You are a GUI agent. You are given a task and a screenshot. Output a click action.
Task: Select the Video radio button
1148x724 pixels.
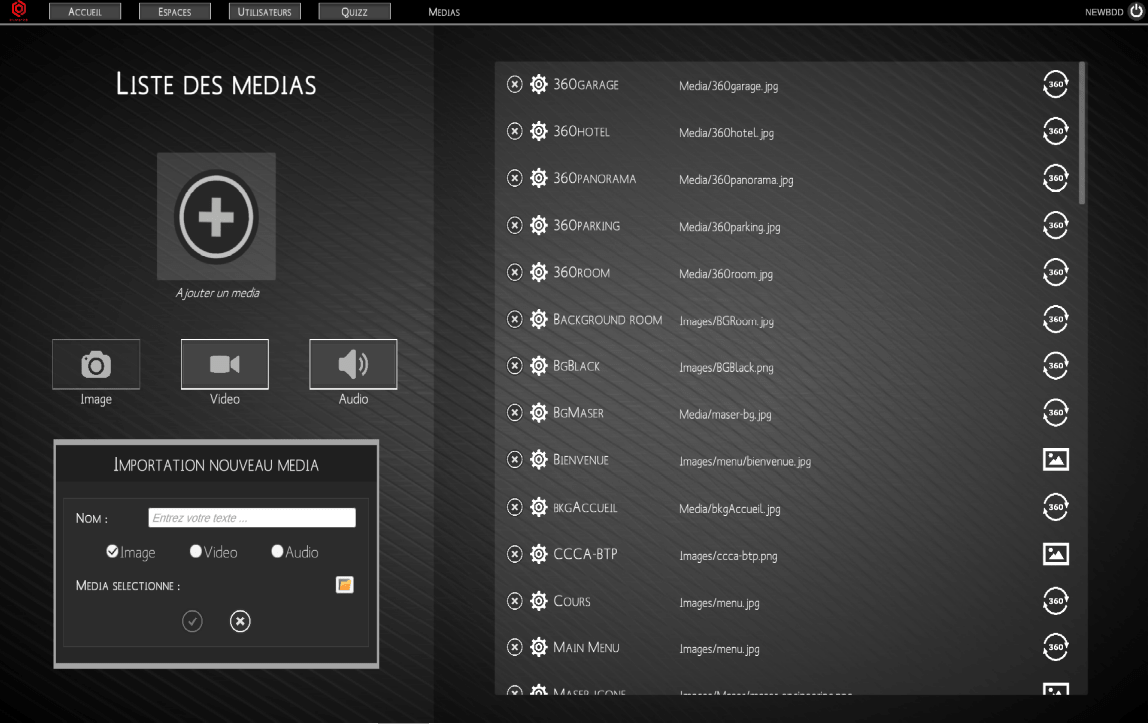[x=196, y=551]
